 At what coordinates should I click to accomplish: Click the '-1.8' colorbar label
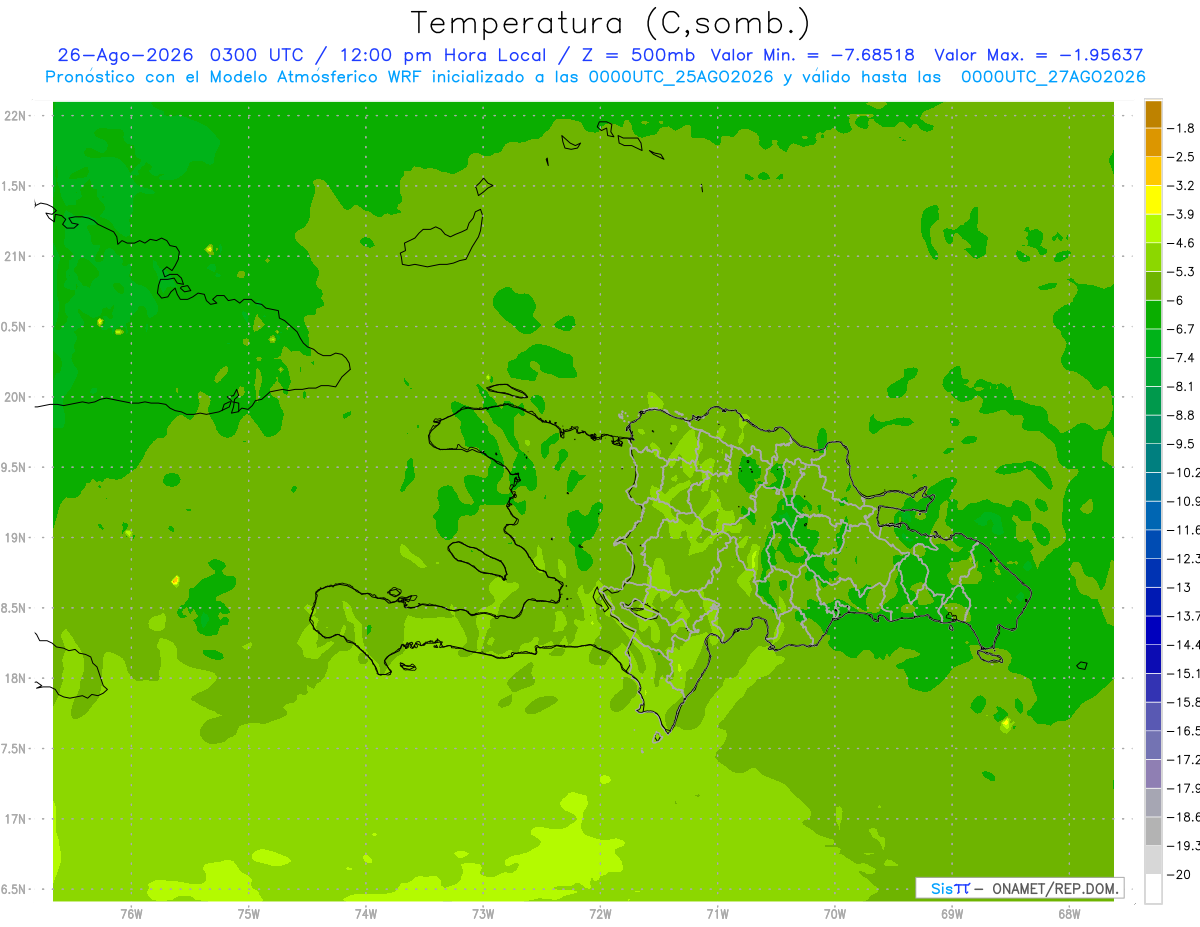(1182, 128)
